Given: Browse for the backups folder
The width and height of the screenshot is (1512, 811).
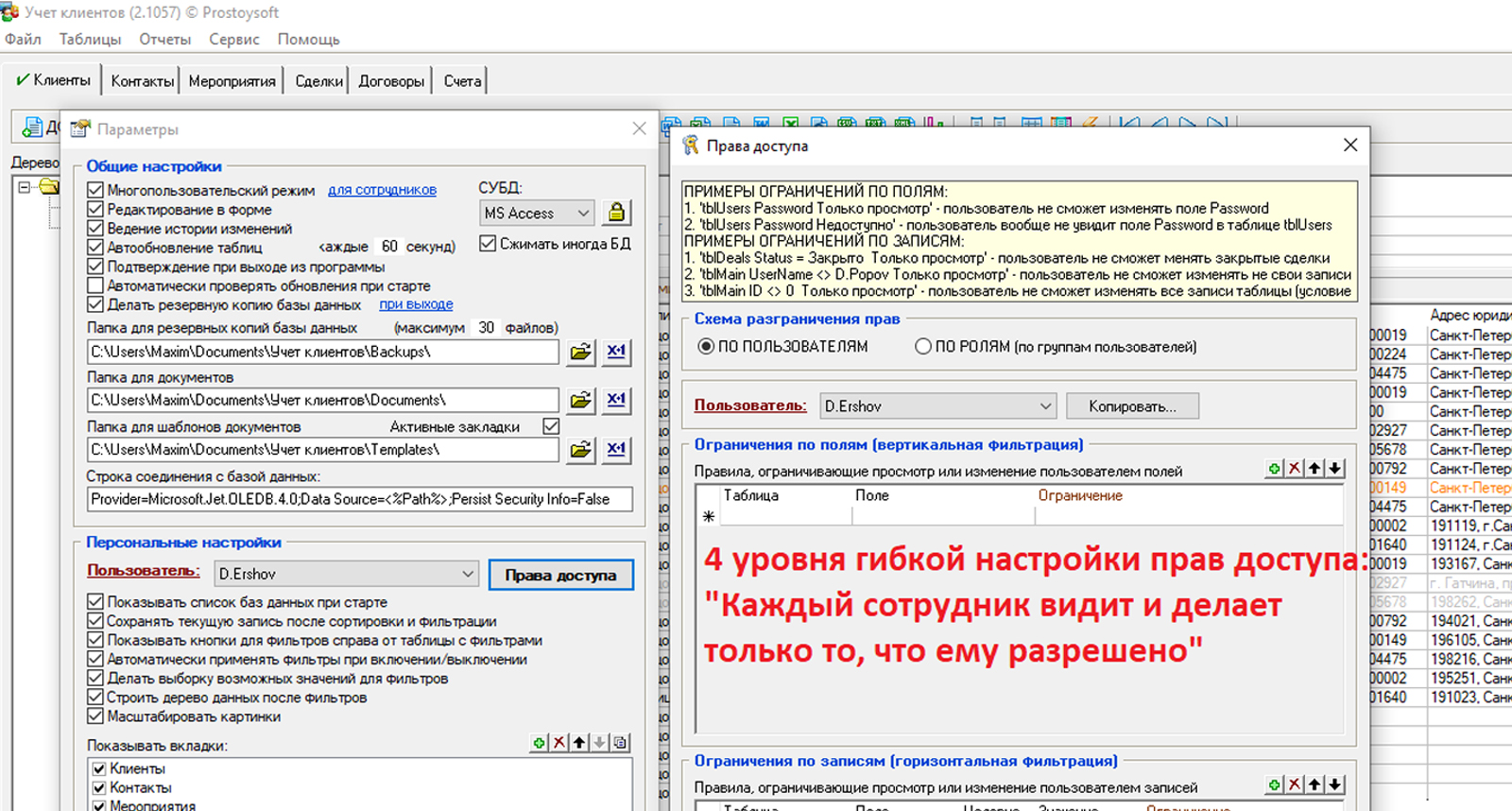Looking at the screenshot, I should [x=580, y=352].
